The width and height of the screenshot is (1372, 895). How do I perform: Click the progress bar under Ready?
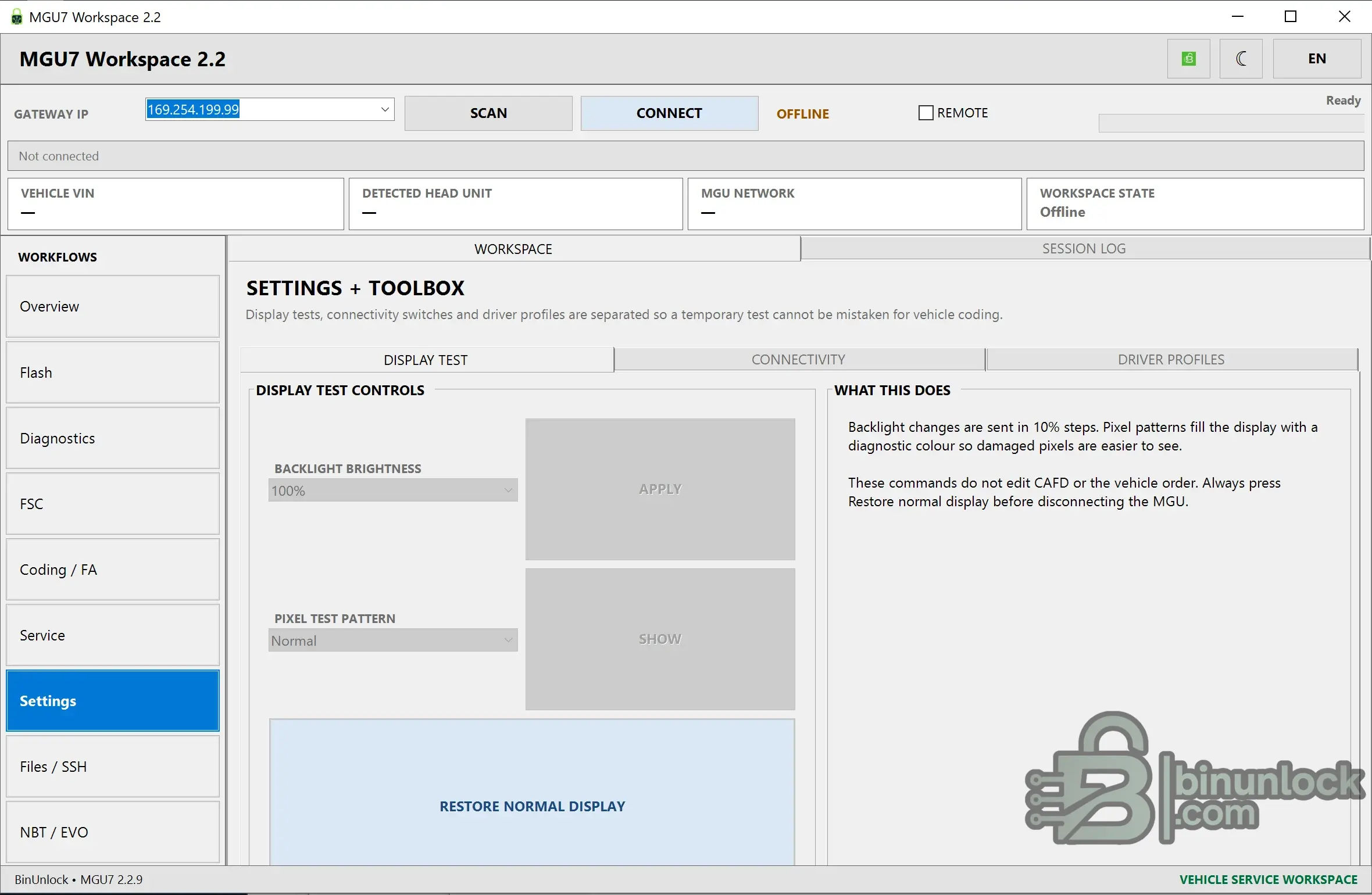pos(1231,123)
